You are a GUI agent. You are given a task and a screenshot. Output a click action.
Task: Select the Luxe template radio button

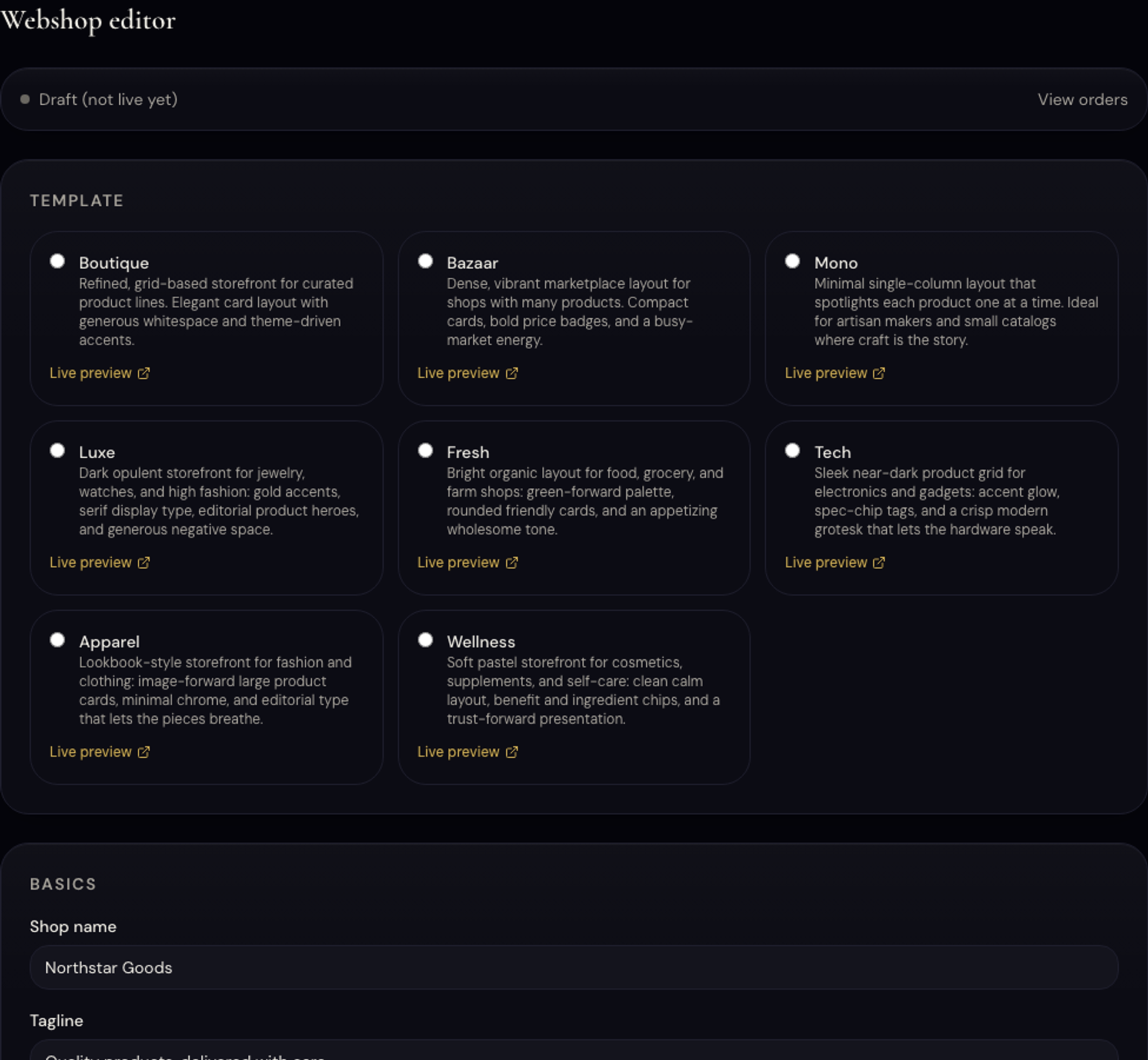tap(57, 451)
